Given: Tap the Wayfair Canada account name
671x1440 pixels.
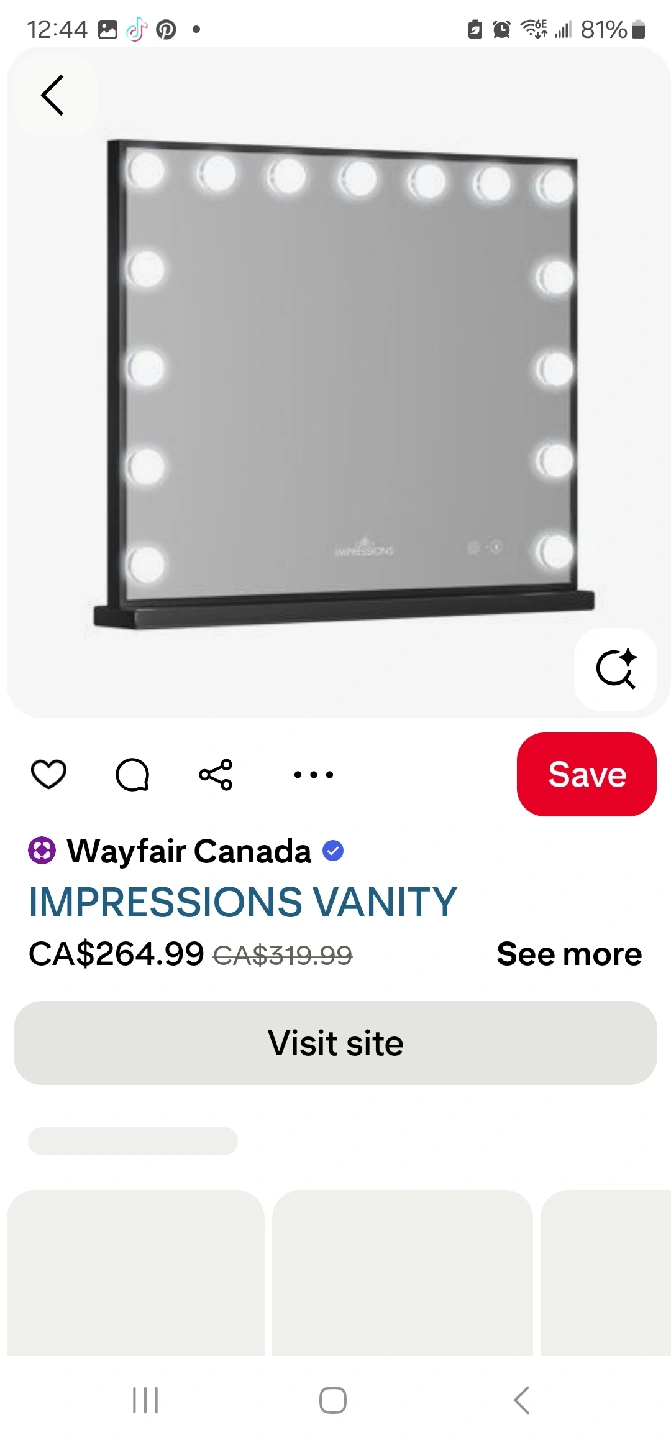Looking at the screenshot, I should [189, 851].
